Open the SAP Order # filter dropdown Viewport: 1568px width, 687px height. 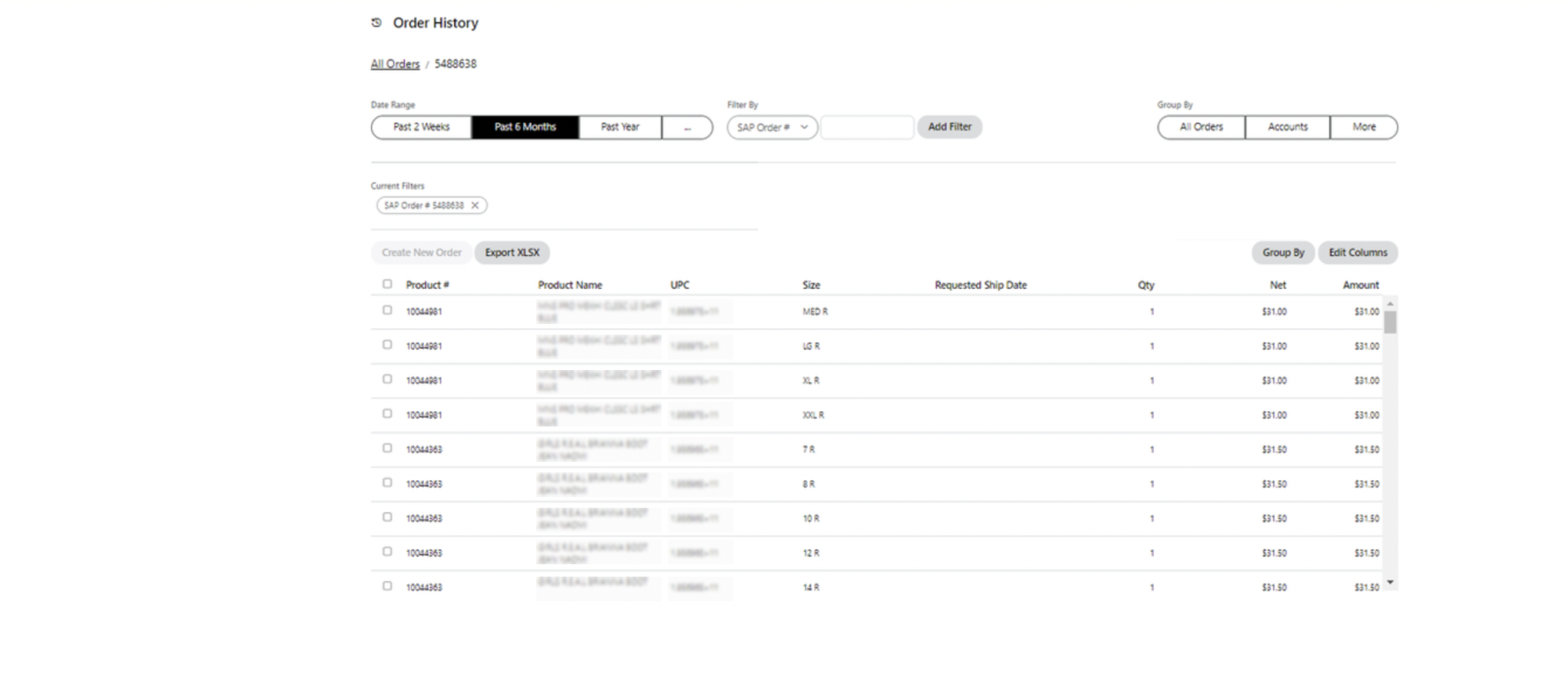(772, 127)
